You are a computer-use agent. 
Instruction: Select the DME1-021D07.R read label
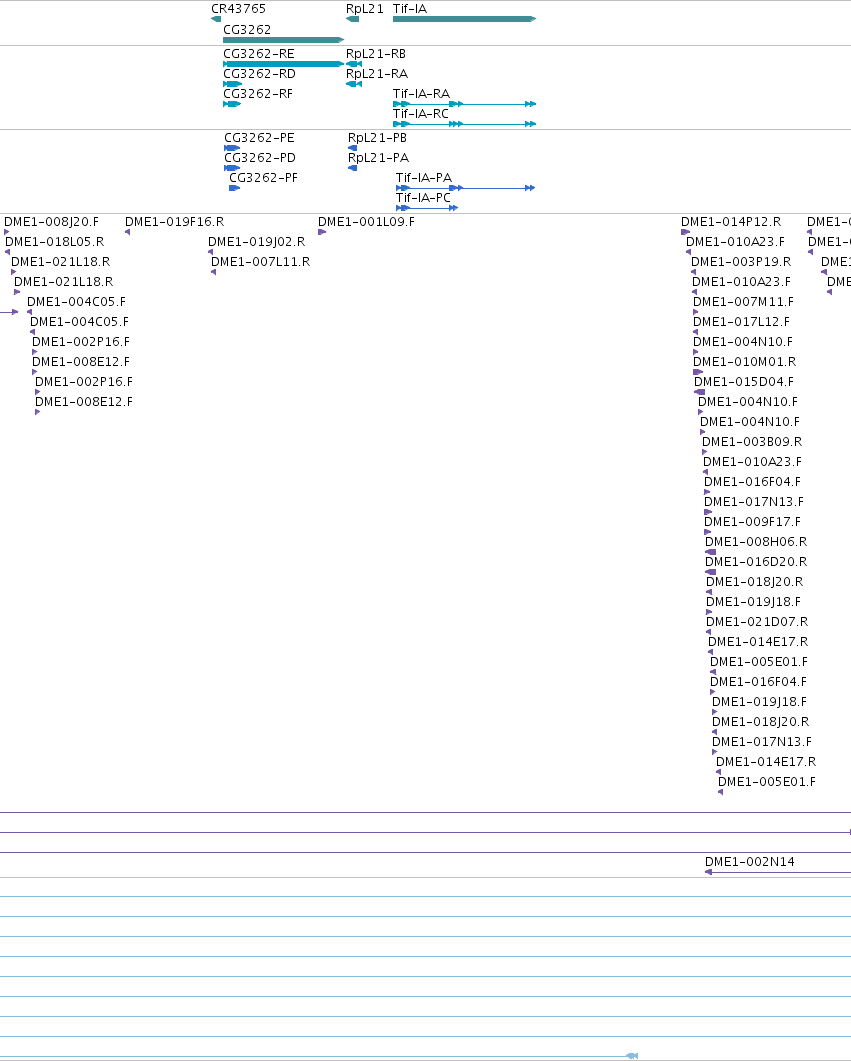(757, 621)
